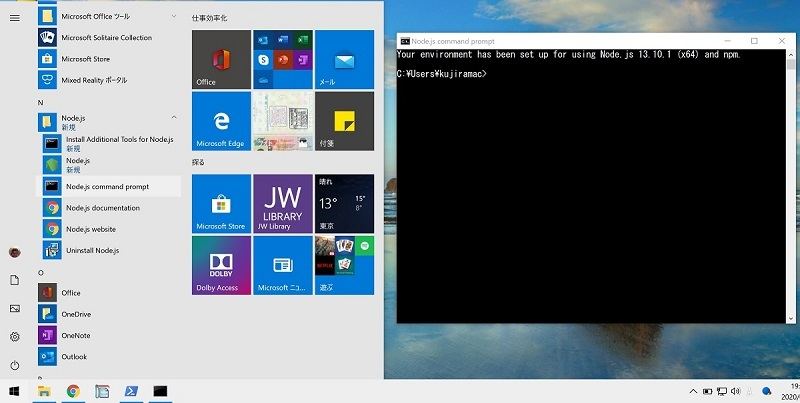Switch to command prompt taskbar icon
This screenshot has width=800, height=403.
point(160,391)
